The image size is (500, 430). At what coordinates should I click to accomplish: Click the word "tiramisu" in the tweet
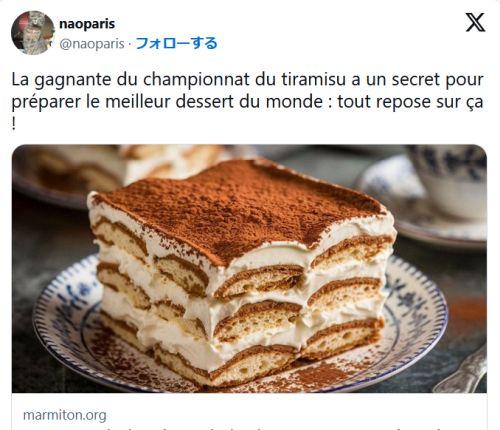coord(308,79)
